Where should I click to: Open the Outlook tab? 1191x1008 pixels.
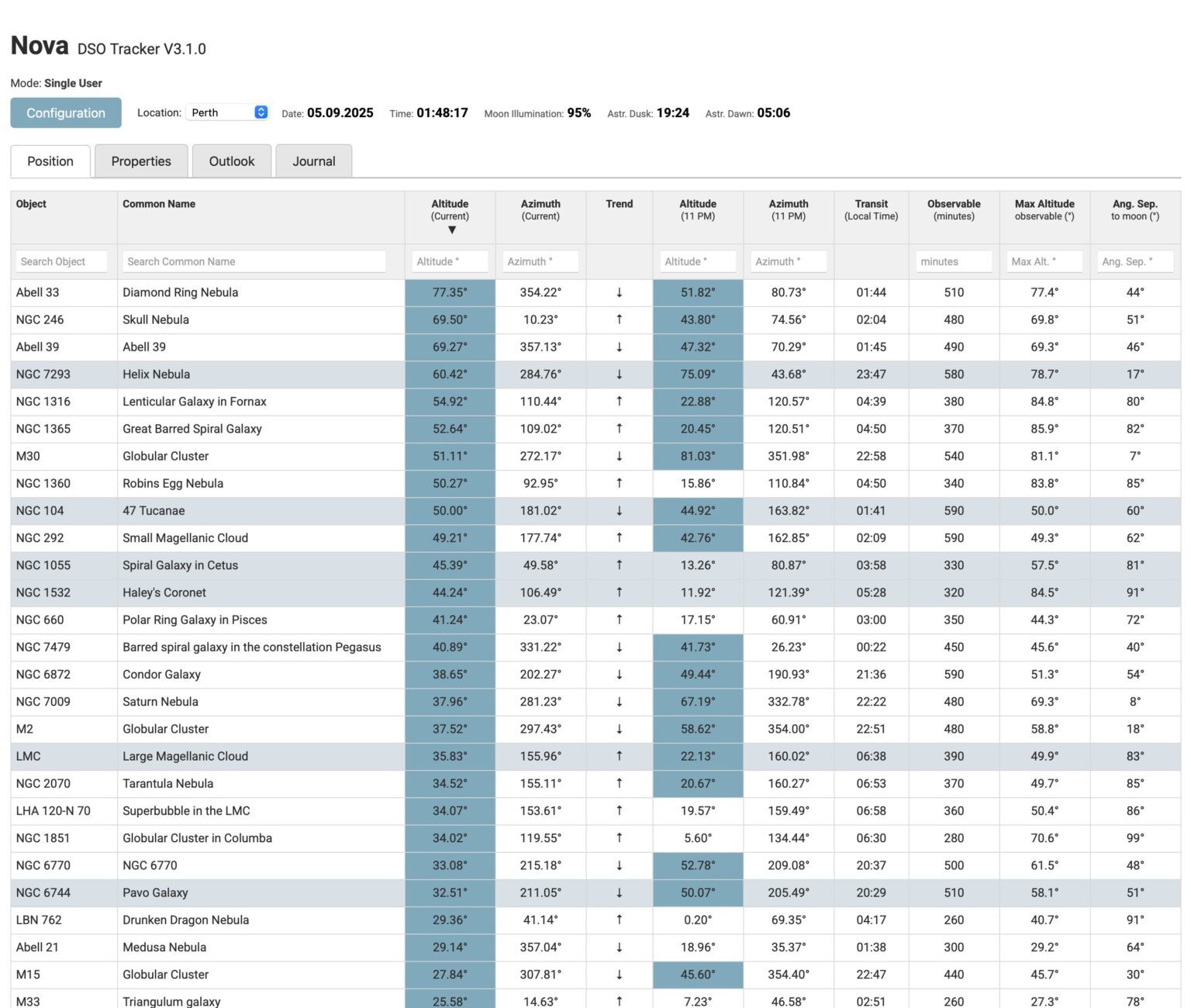[x=231, y=161]
